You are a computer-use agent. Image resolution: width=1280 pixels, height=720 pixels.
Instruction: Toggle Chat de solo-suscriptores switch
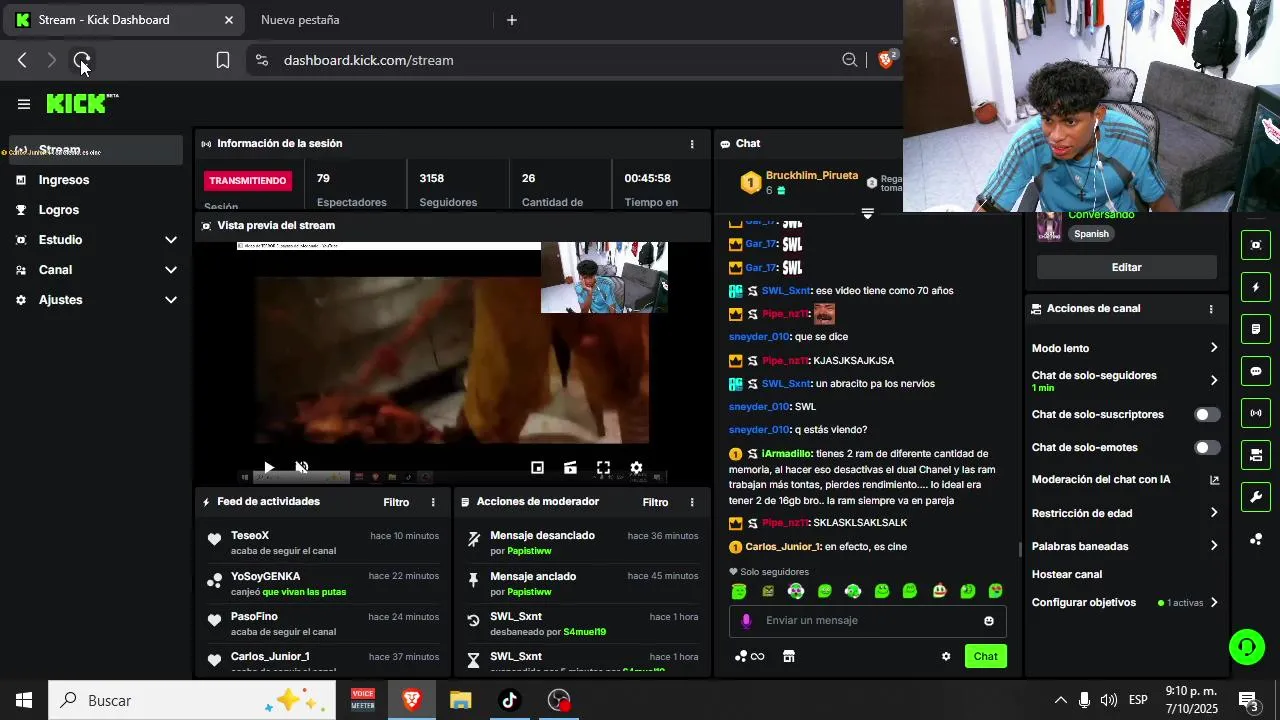(1207, 415)
